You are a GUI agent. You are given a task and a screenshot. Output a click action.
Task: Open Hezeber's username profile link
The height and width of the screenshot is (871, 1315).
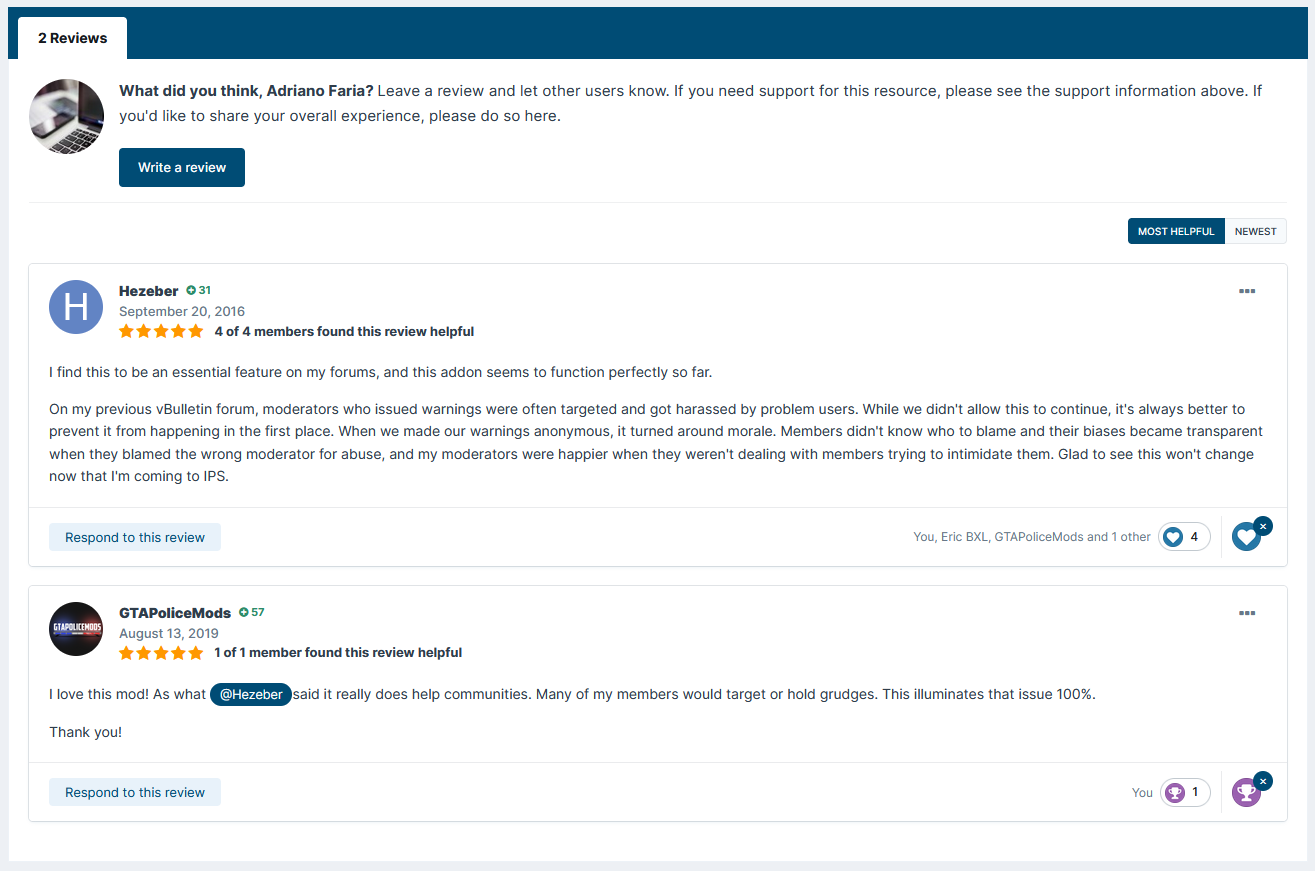pos(148,291)
